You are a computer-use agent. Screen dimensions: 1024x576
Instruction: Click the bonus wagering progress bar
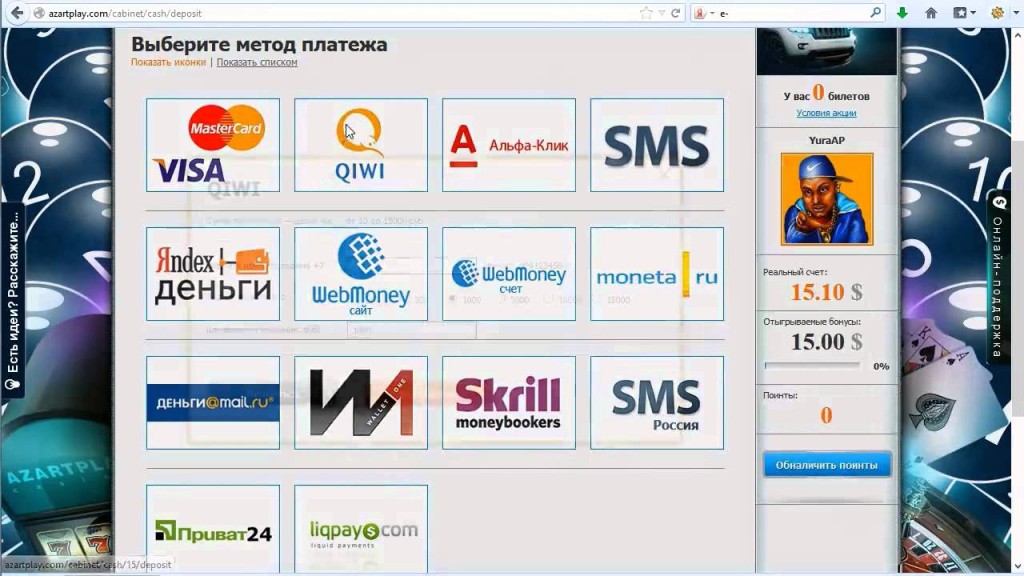(812, 366)
